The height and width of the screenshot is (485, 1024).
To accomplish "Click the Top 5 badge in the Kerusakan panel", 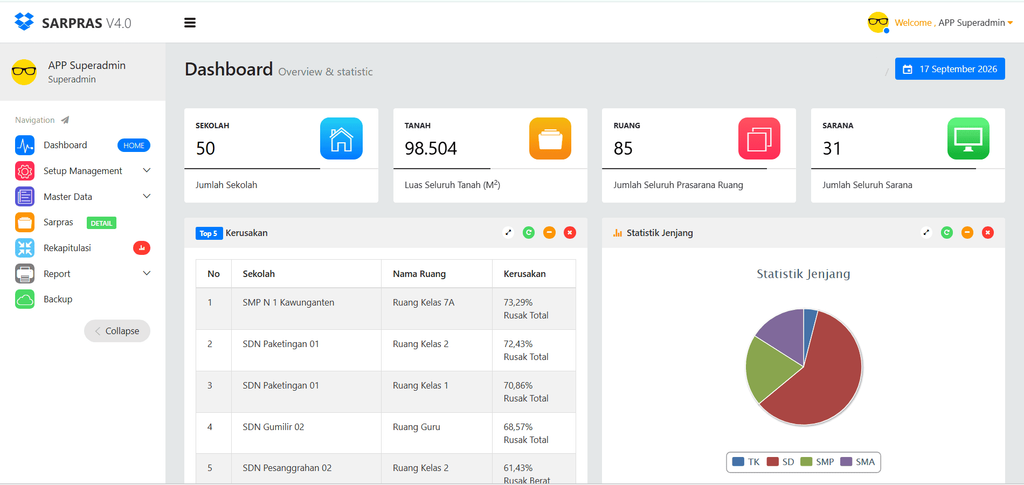I will tap(209, 233).
